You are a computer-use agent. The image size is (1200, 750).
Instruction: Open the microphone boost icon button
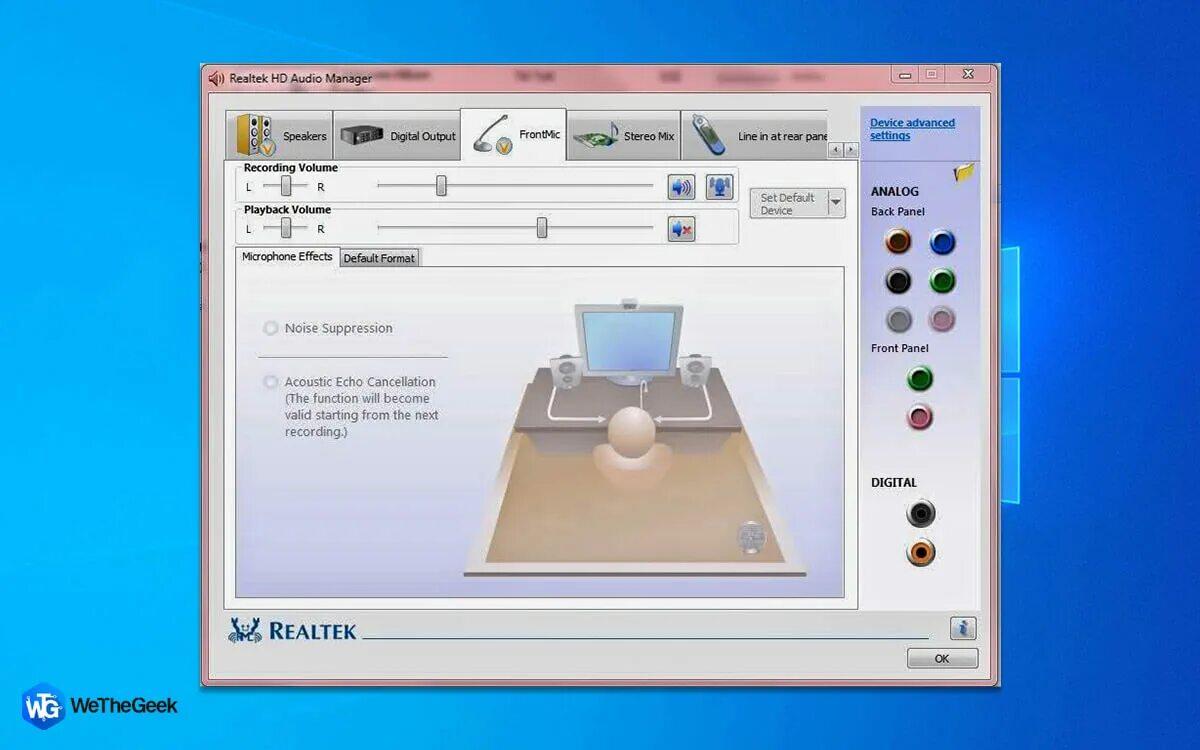719,187
